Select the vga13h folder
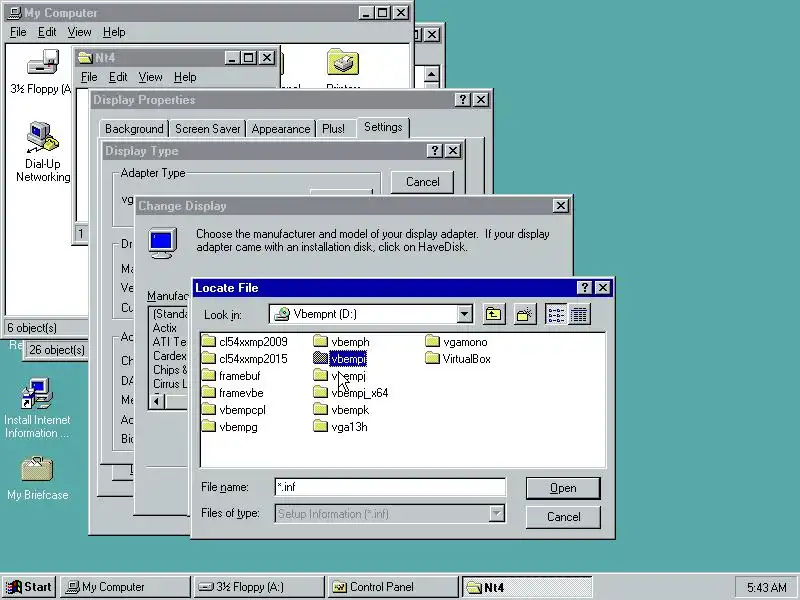This screenshot has width=800, height=600. click(x=340, y=427)
